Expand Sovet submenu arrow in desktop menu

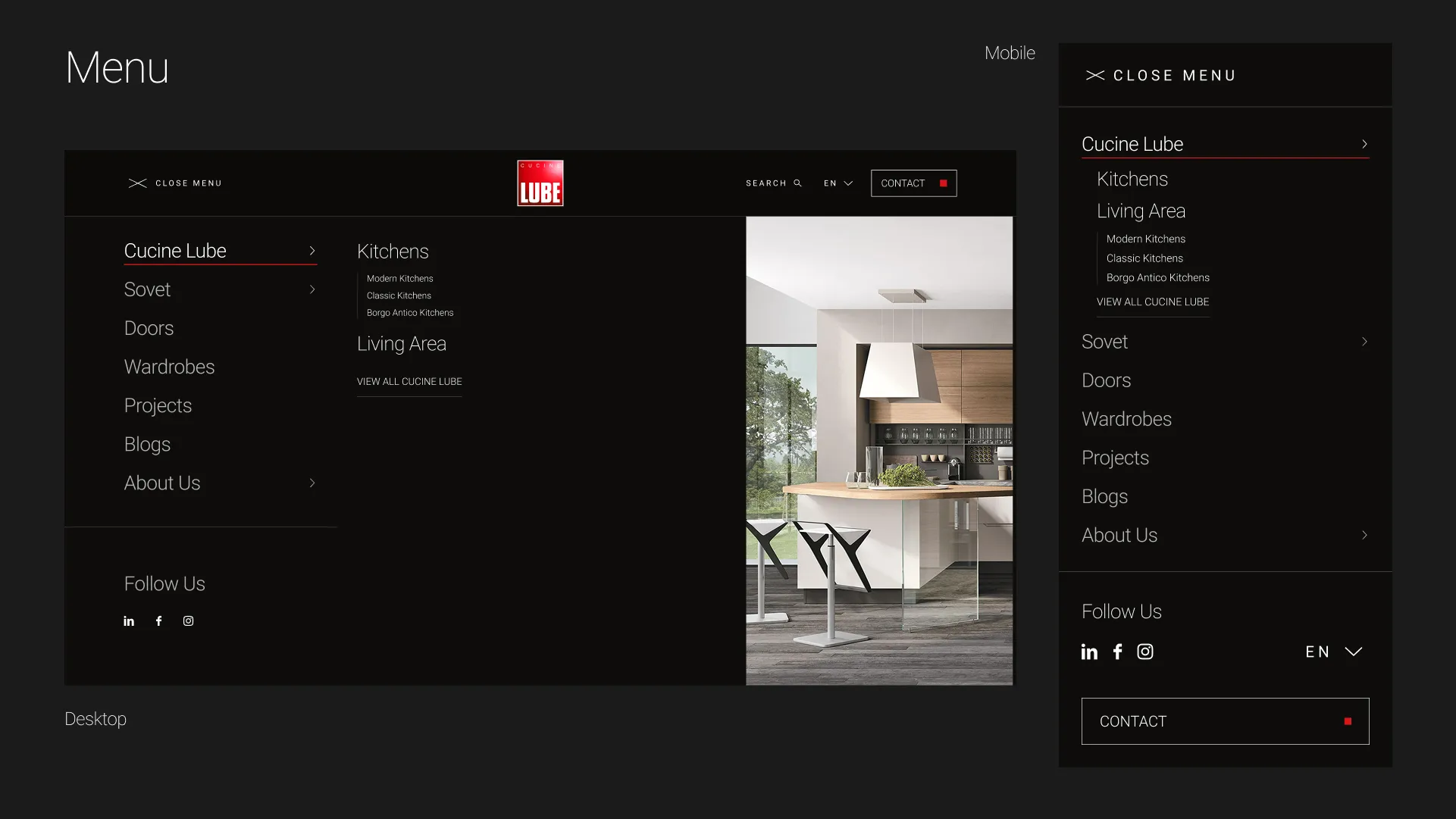(312, 289)
